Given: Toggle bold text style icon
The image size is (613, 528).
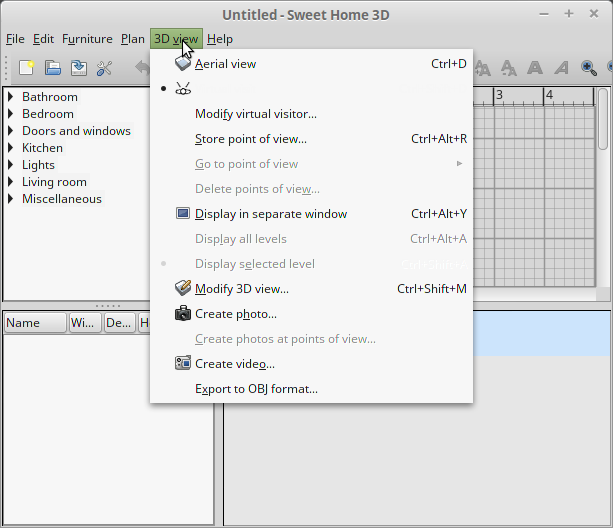Looking at the screenshot, I should [535, 68].
